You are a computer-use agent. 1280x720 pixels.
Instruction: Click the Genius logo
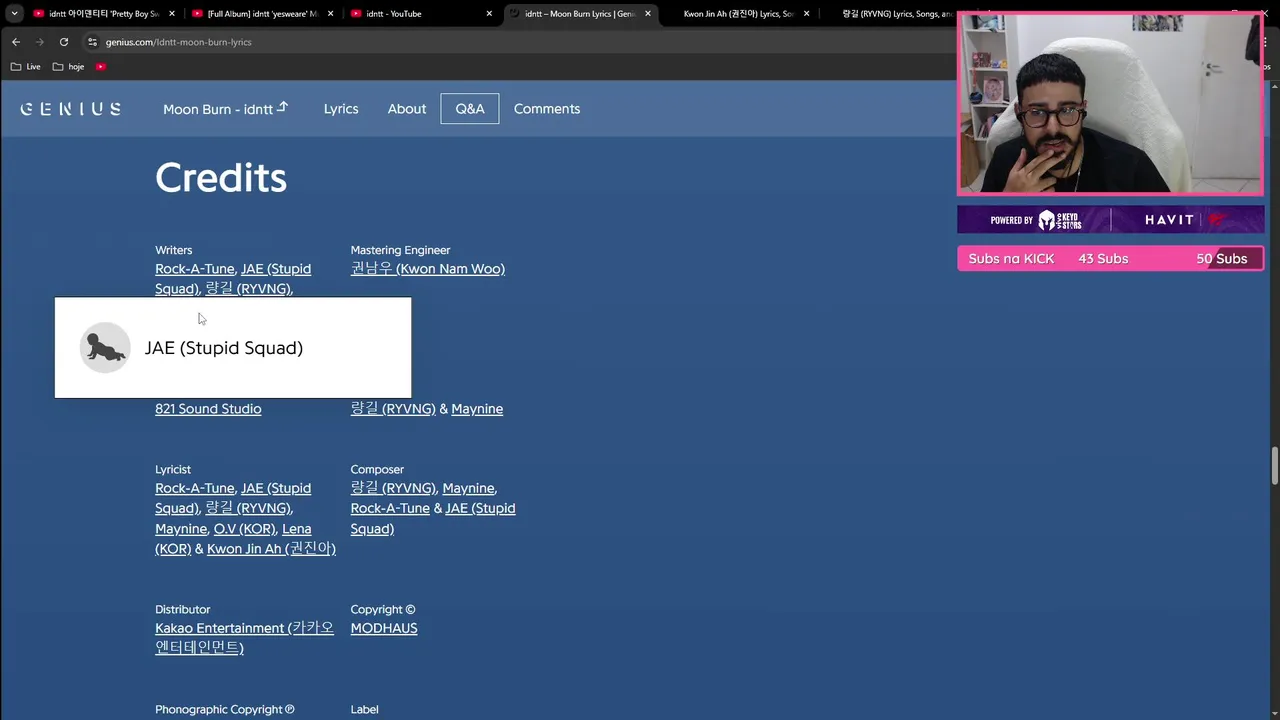click(71, 109)
